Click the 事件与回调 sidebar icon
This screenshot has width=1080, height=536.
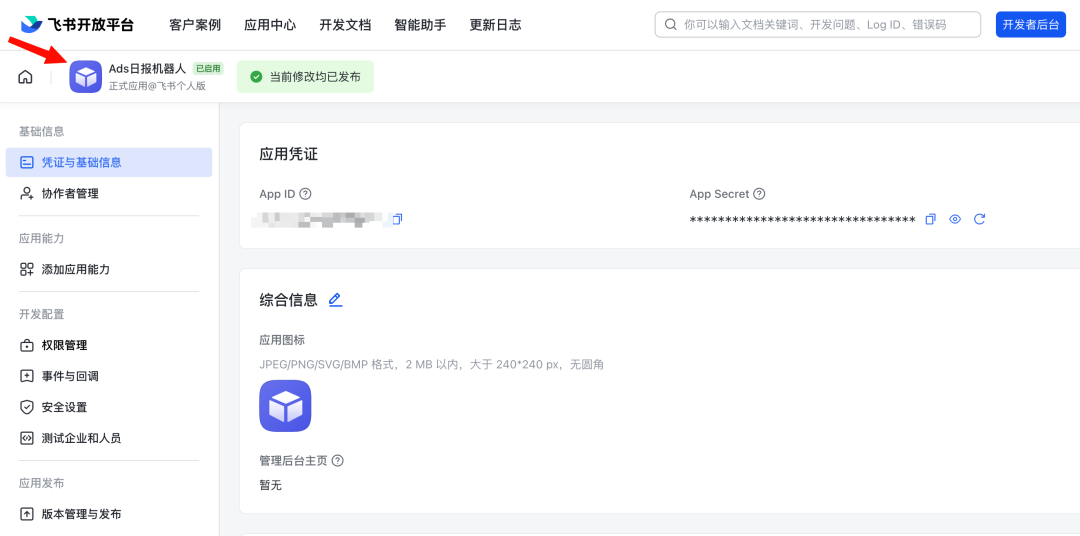click(x=27, y=376)
